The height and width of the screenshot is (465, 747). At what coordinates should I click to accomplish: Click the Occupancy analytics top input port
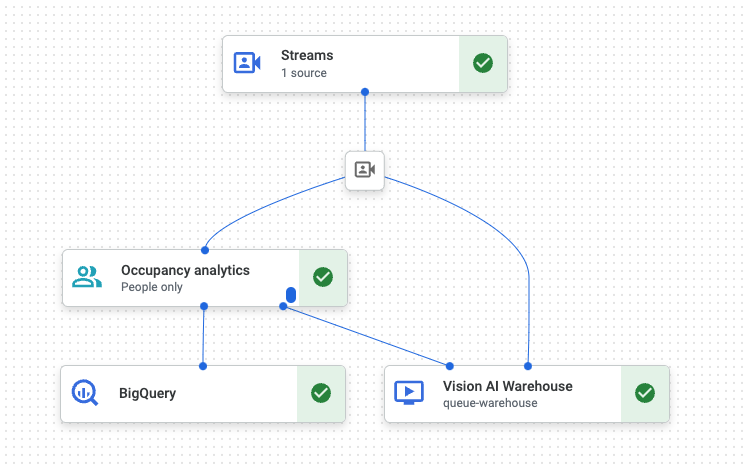point(205,250)
